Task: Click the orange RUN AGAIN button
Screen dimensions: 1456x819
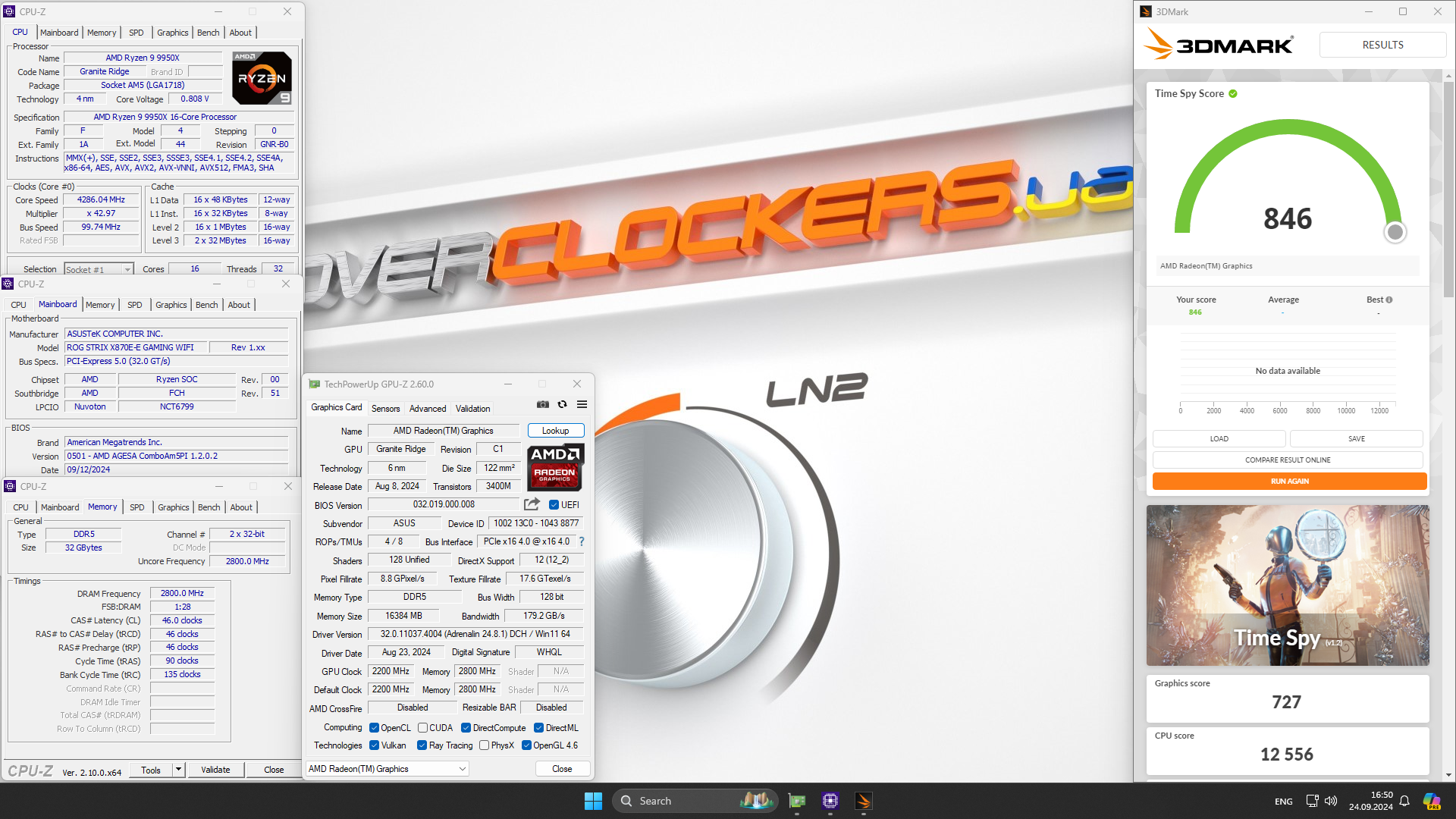Action: click(1289, 482)
